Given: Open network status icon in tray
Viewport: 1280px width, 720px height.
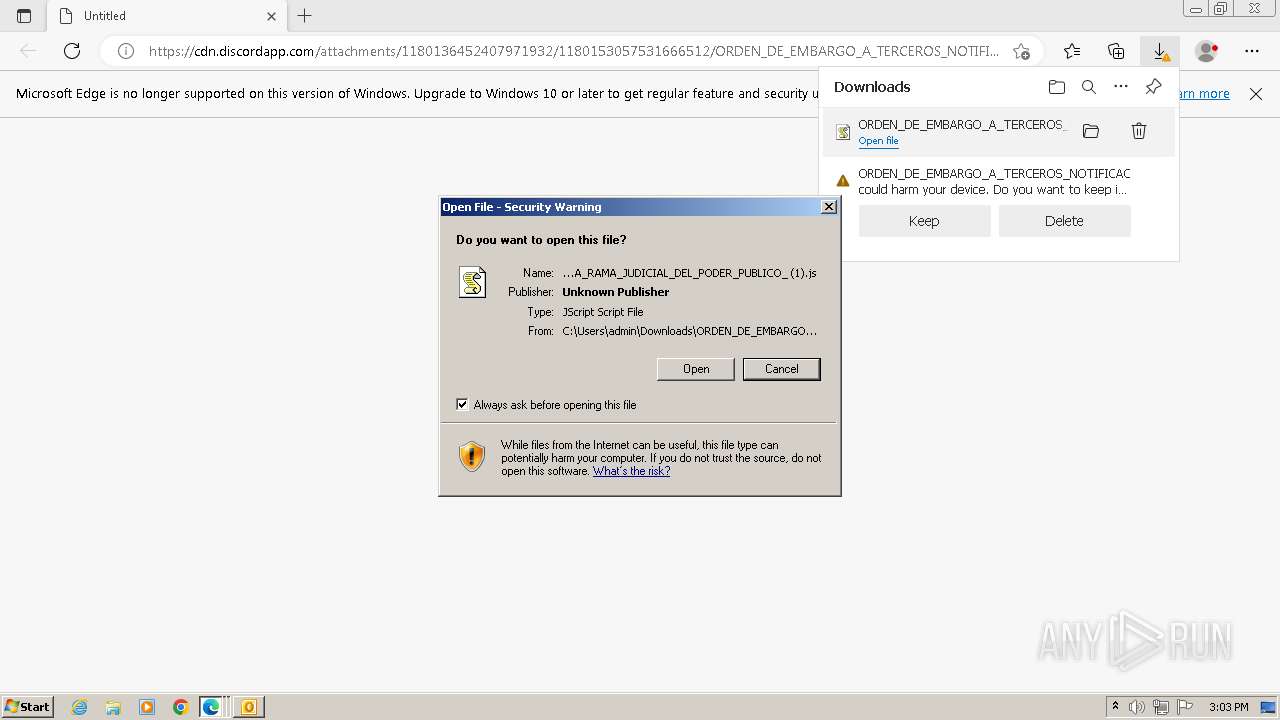Looking at the screenshot, I should (x=1160, y=707).
